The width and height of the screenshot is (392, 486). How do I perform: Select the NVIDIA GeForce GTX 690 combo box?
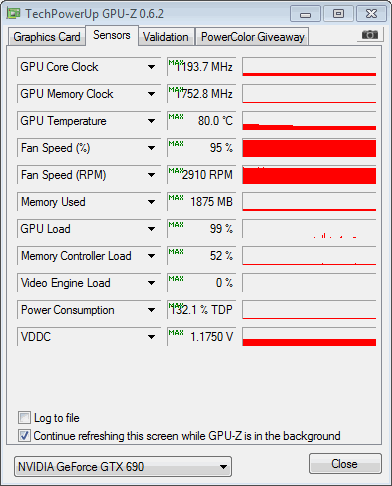tap(123, 467)
